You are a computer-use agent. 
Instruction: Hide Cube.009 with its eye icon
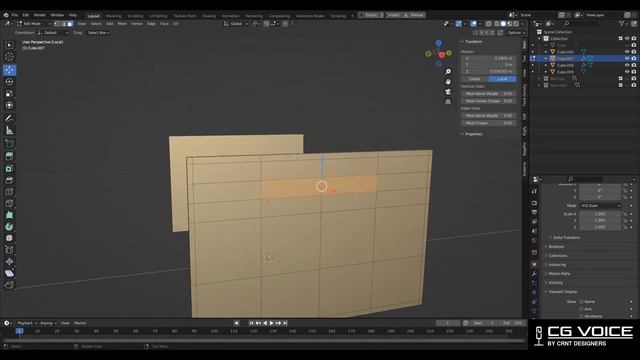click(x=627, y=72)
